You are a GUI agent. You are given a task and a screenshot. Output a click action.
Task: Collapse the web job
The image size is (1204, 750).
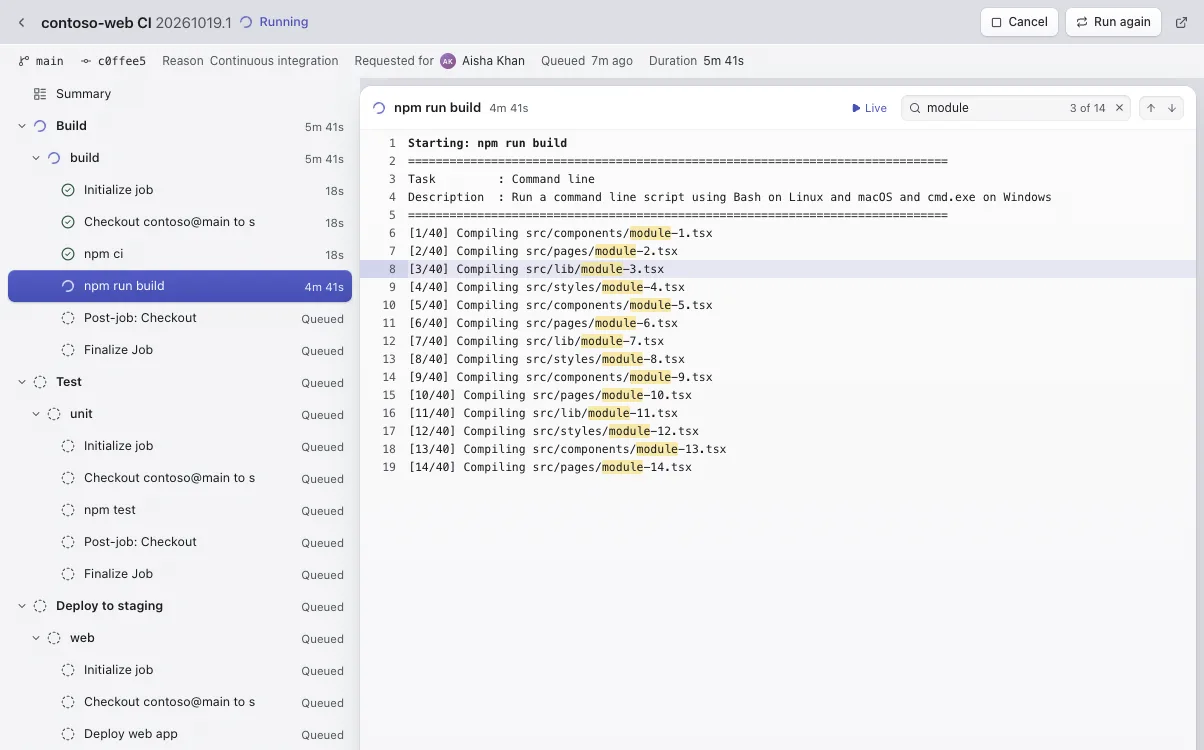click(36, 638)
